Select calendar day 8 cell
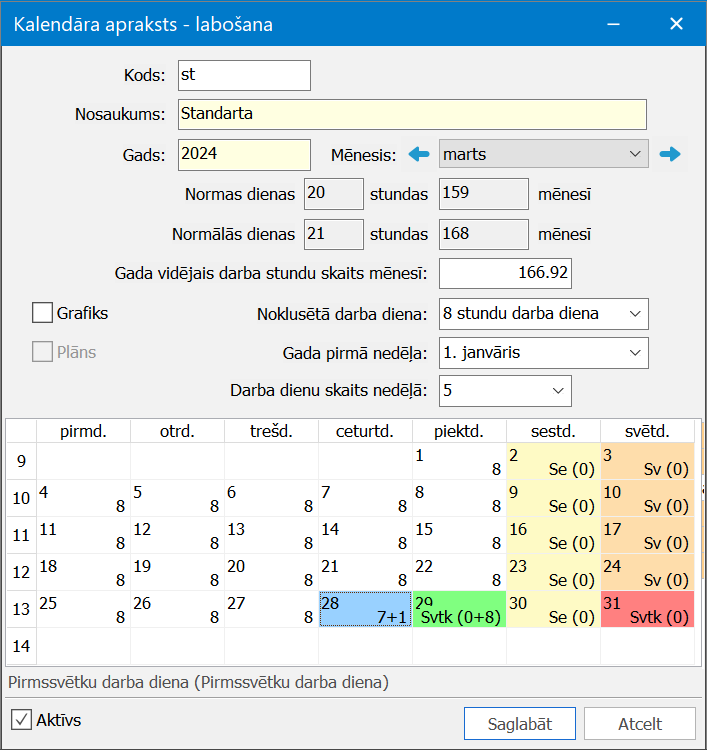The width and height of the screenshot is (707, 750). tap(459, 498)
